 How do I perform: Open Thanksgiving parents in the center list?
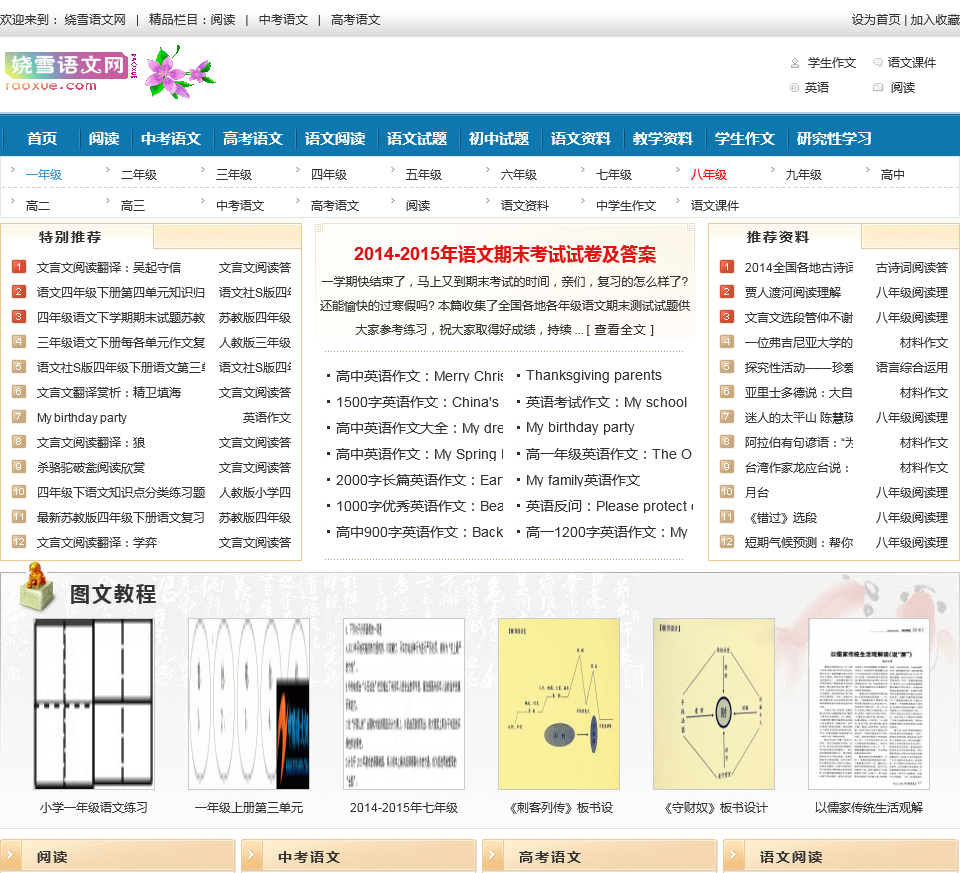coord(594,375)
